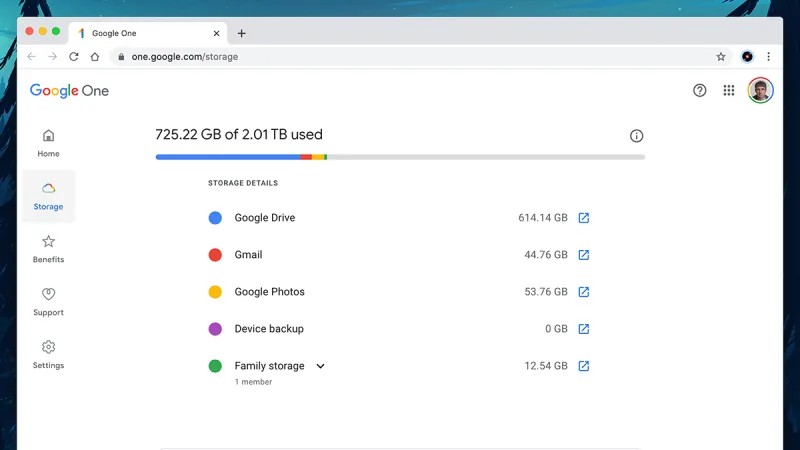
Task: Click the macOS window green maximize button
Action: click(x=56, y=31)
